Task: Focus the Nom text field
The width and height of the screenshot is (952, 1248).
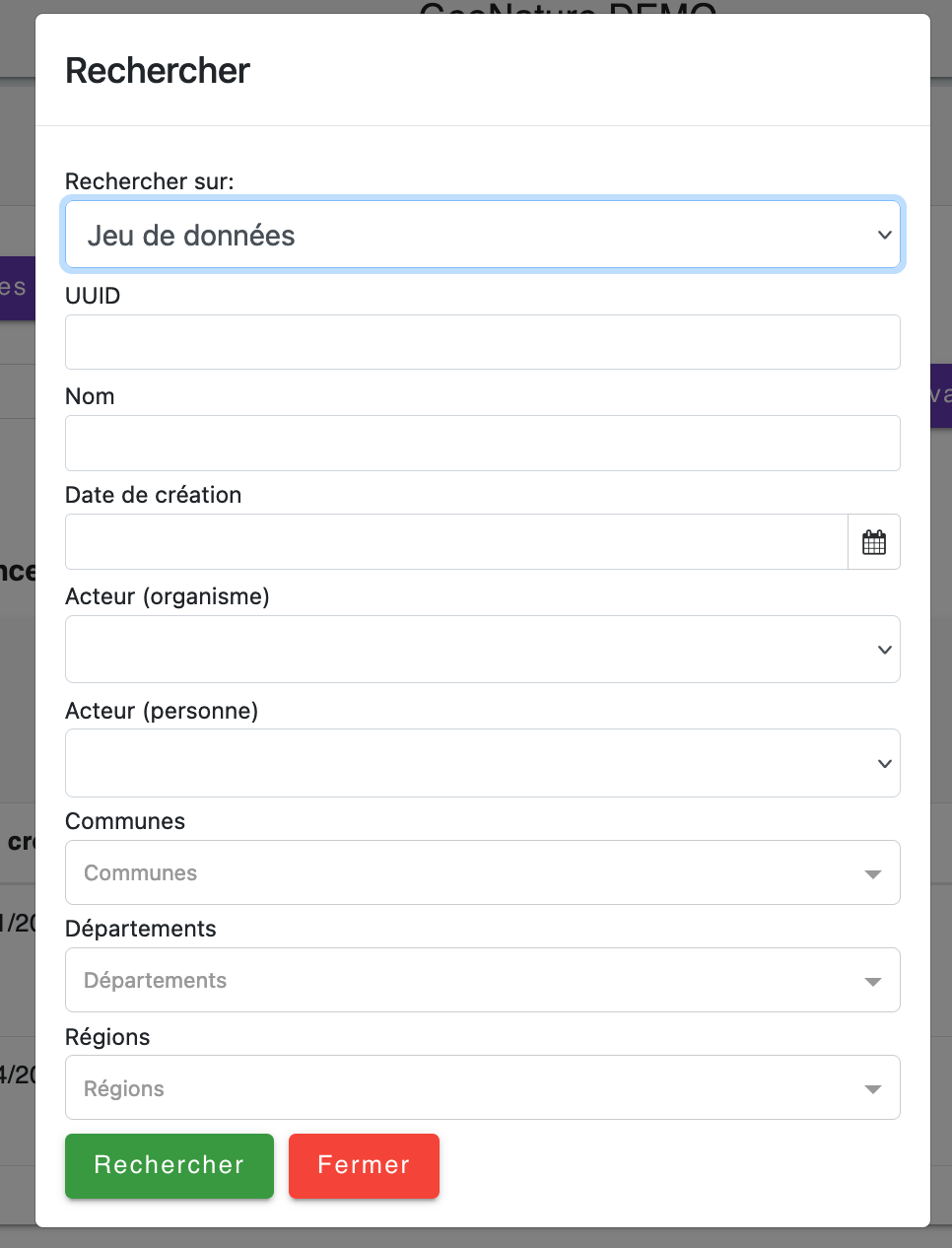Action: 483,443
